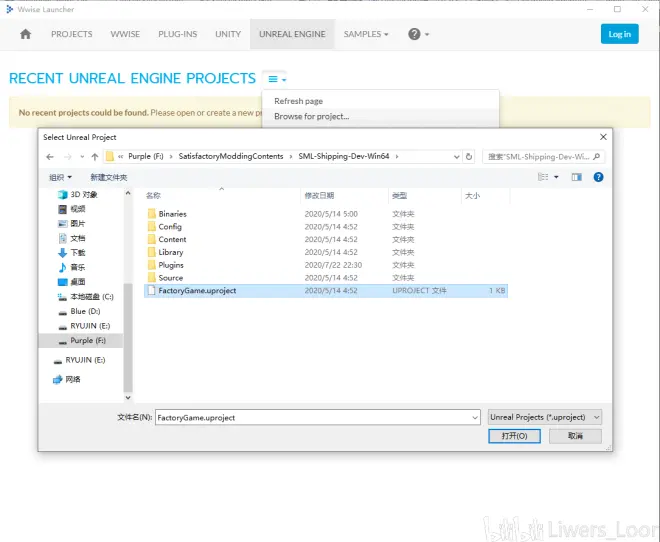Select the FactoryGame.uproject file
Screen dimensions: 660x542
coord(326,291)
